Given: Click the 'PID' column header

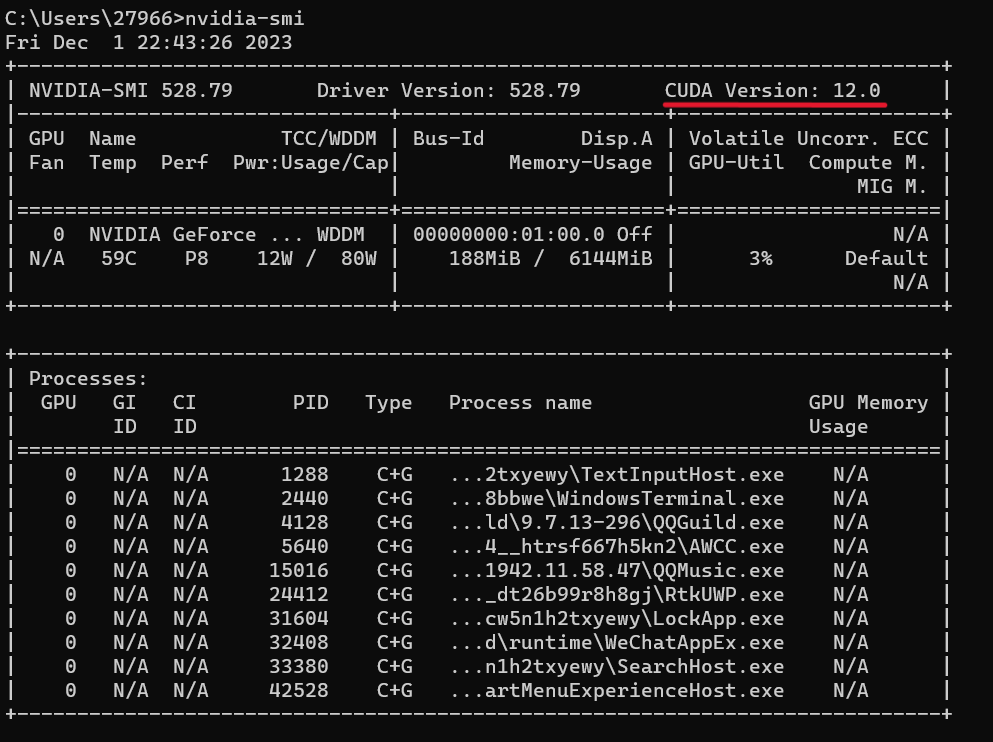Looking at the screenshot, I should tap(311, 403).
